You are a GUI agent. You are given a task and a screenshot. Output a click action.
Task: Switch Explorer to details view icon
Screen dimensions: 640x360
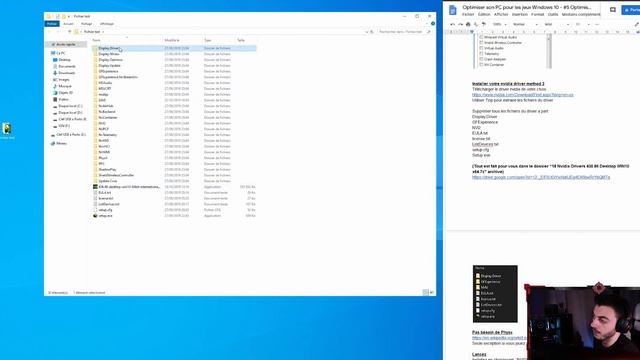click(425, 292)
